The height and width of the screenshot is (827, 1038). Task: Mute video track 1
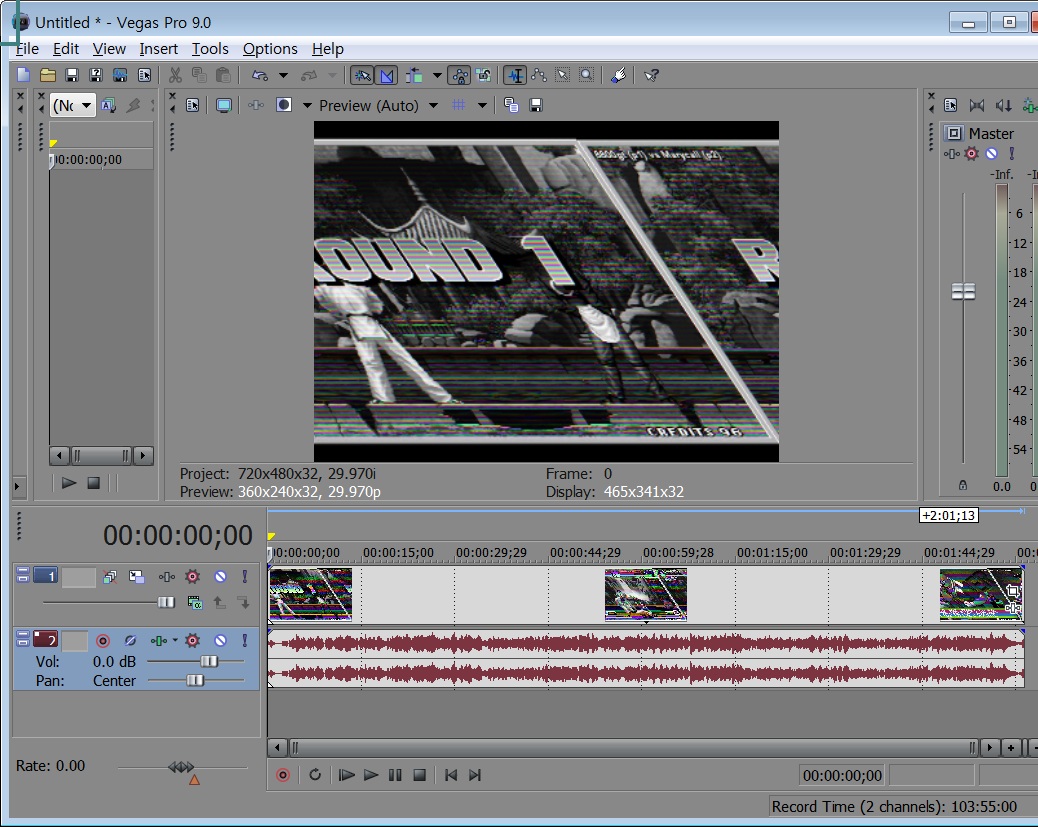220,577
